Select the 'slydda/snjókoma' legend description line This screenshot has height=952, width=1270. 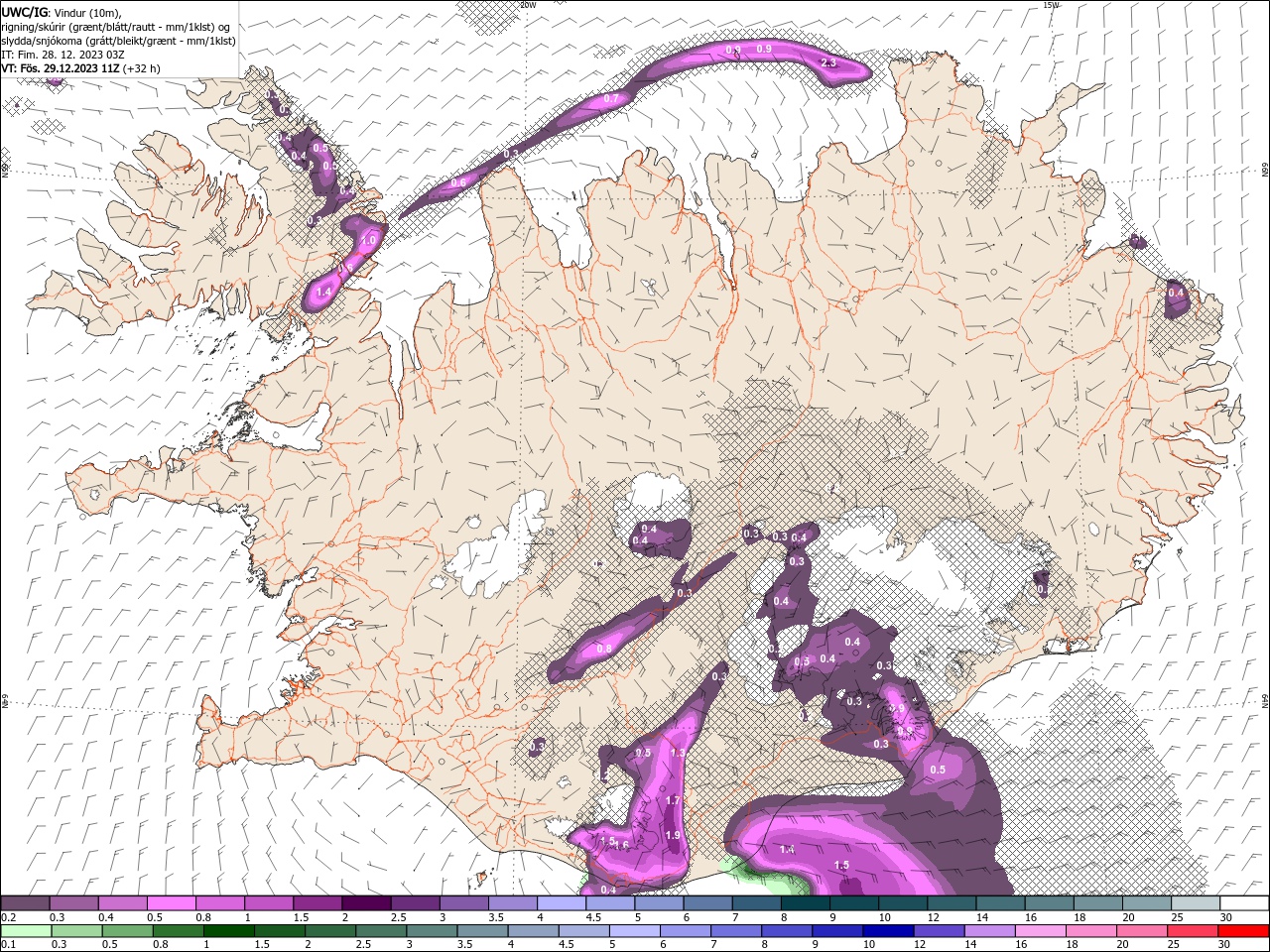click(x=118, y=41)
